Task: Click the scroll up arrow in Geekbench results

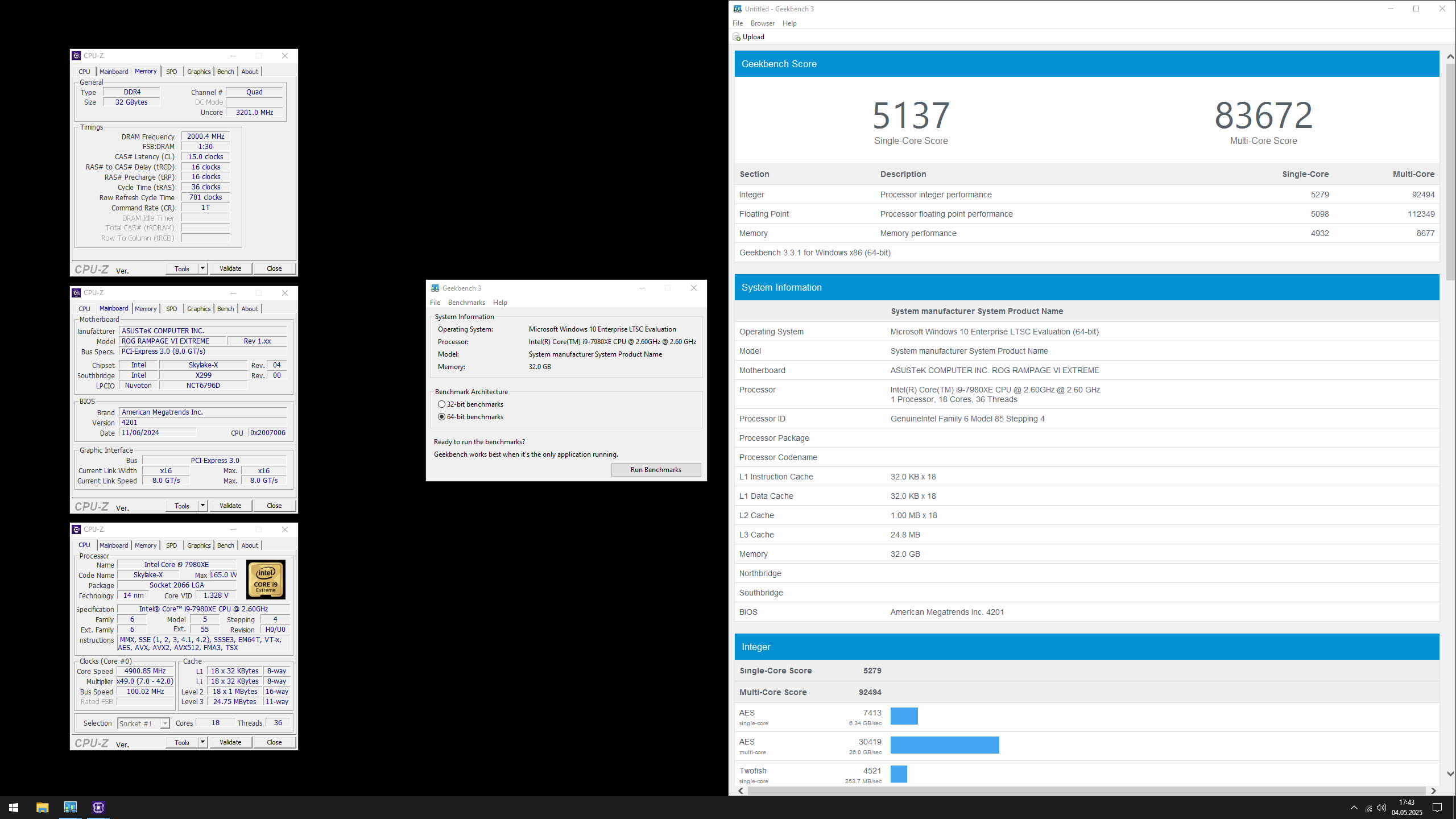Action: (1450, 56)
